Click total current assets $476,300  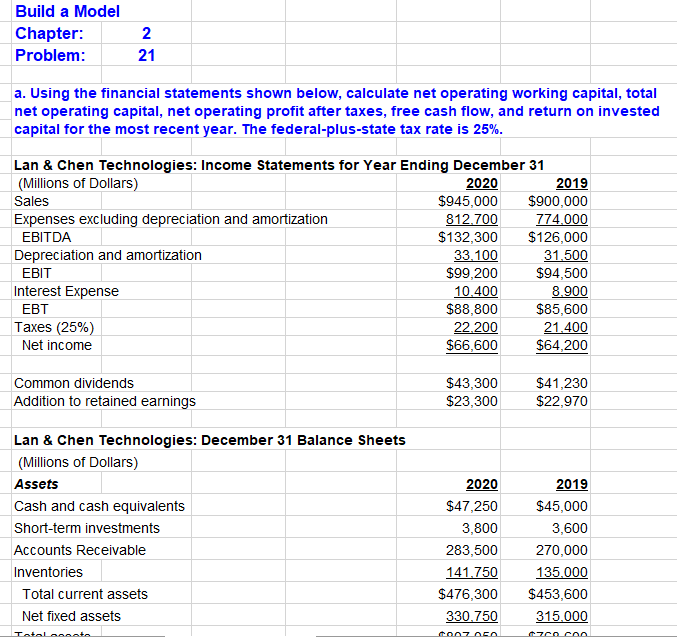tap(468, 594)
